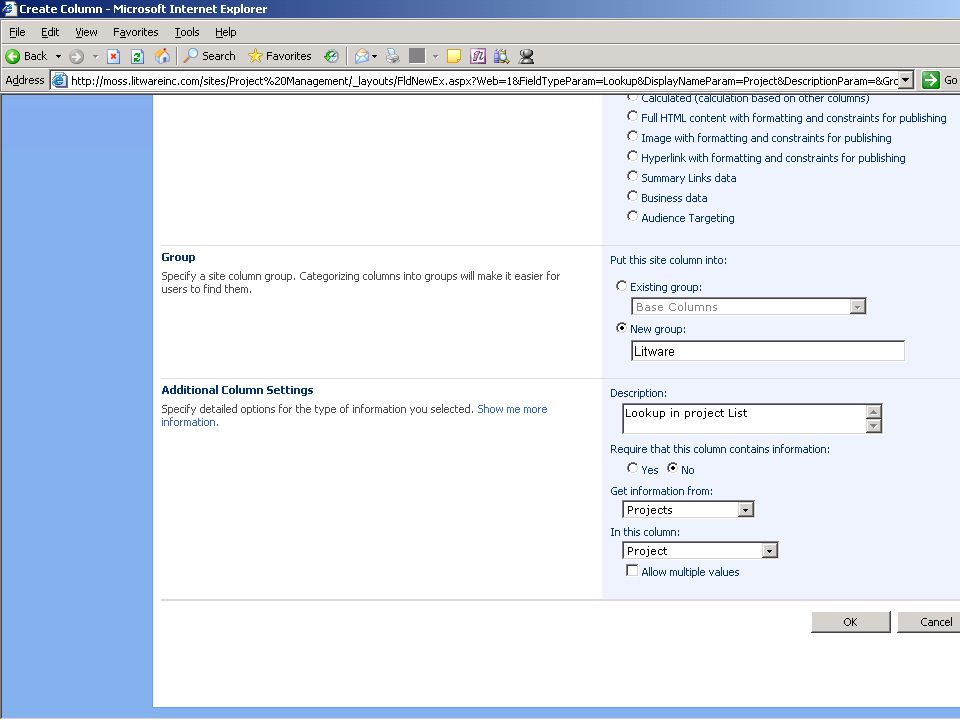Click the Mail envelope icon
960x720 pixels.
click(362, 57)
